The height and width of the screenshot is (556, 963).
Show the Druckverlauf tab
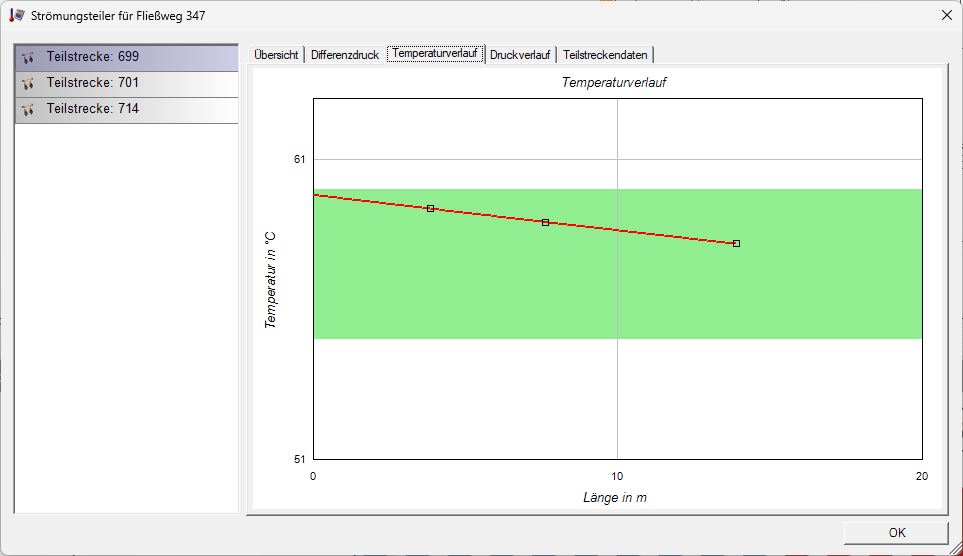tap(520, 55)
